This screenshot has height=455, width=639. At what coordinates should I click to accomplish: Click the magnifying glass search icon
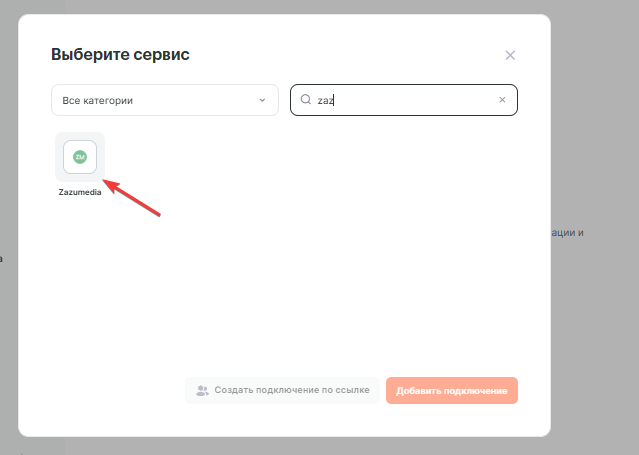coord(307,100)
